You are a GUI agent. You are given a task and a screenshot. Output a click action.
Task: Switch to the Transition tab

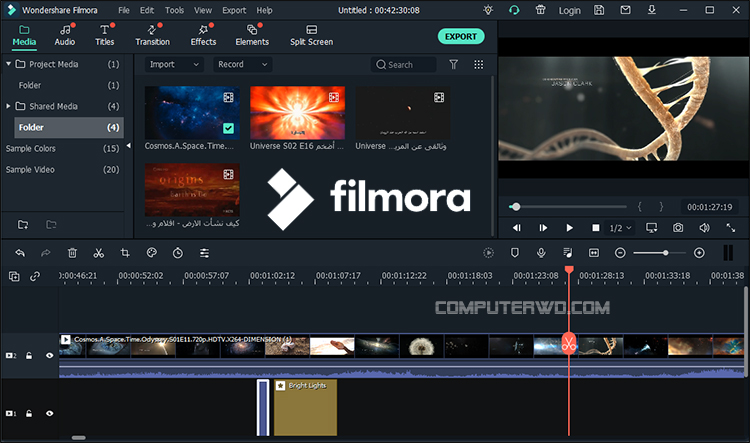[x=153, y=35]
